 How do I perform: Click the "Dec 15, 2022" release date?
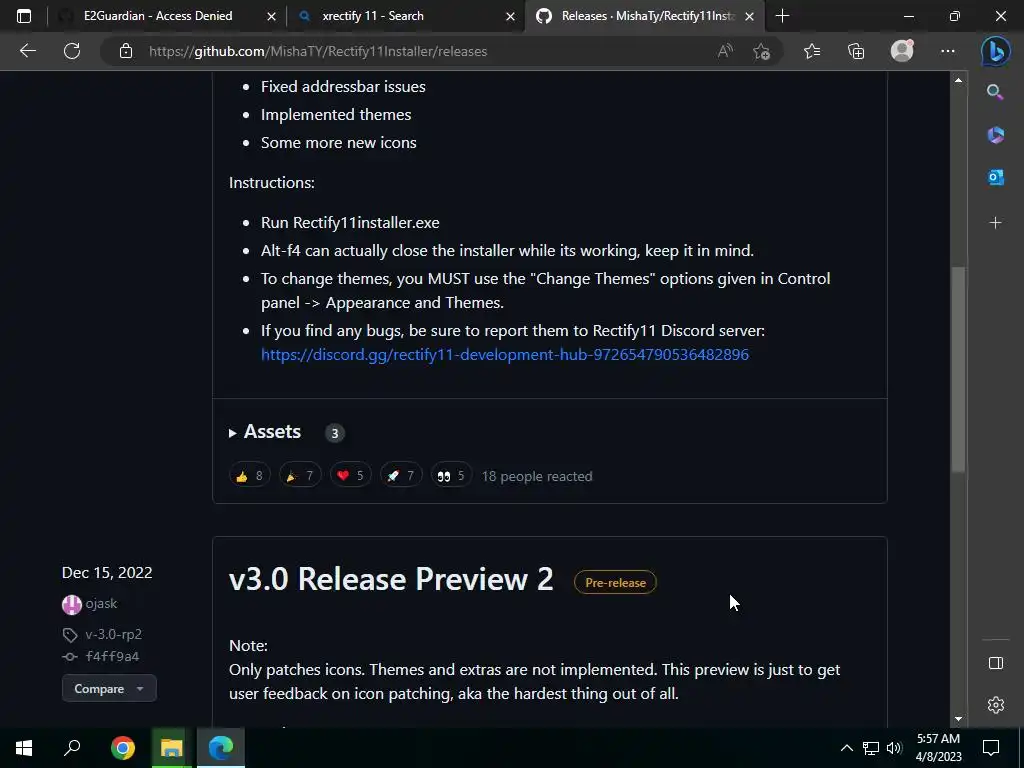tap(107, 573)
